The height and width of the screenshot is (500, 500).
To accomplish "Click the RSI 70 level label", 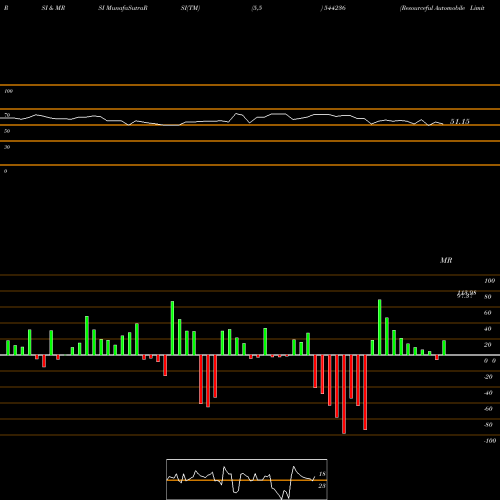I will (x=7, y=115).
